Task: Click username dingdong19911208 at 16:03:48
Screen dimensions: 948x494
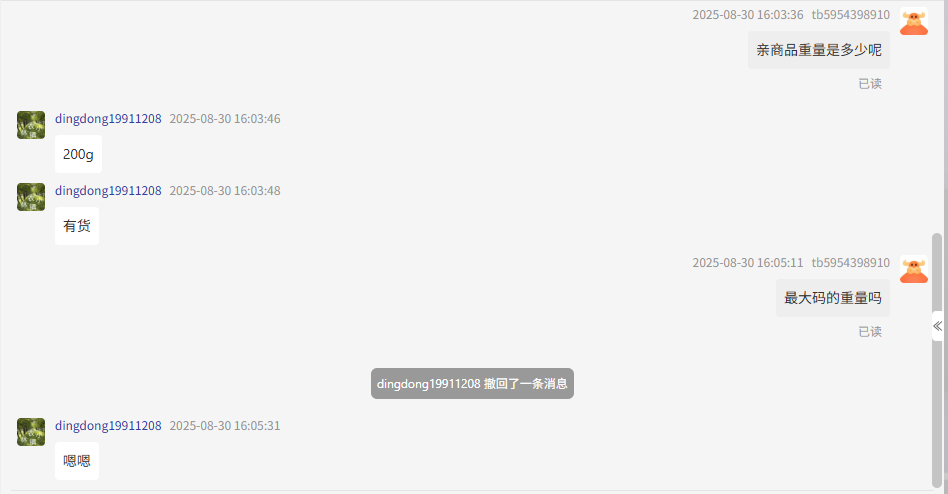Action: coord(108,190)
